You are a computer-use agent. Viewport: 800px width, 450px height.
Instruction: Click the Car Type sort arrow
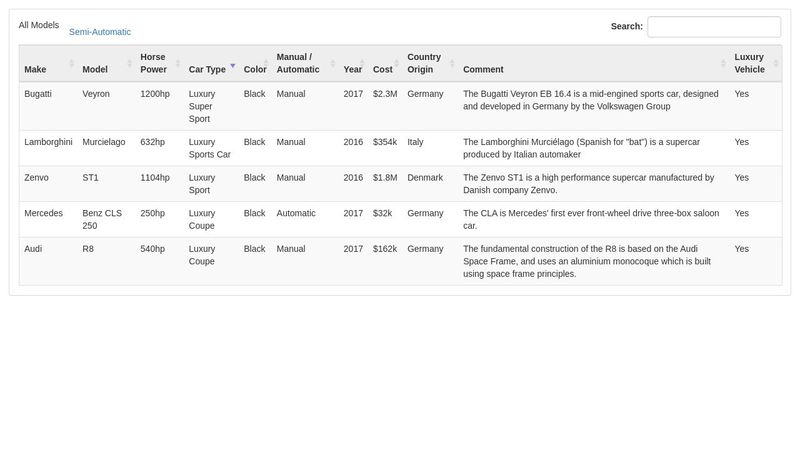[233, 66]
